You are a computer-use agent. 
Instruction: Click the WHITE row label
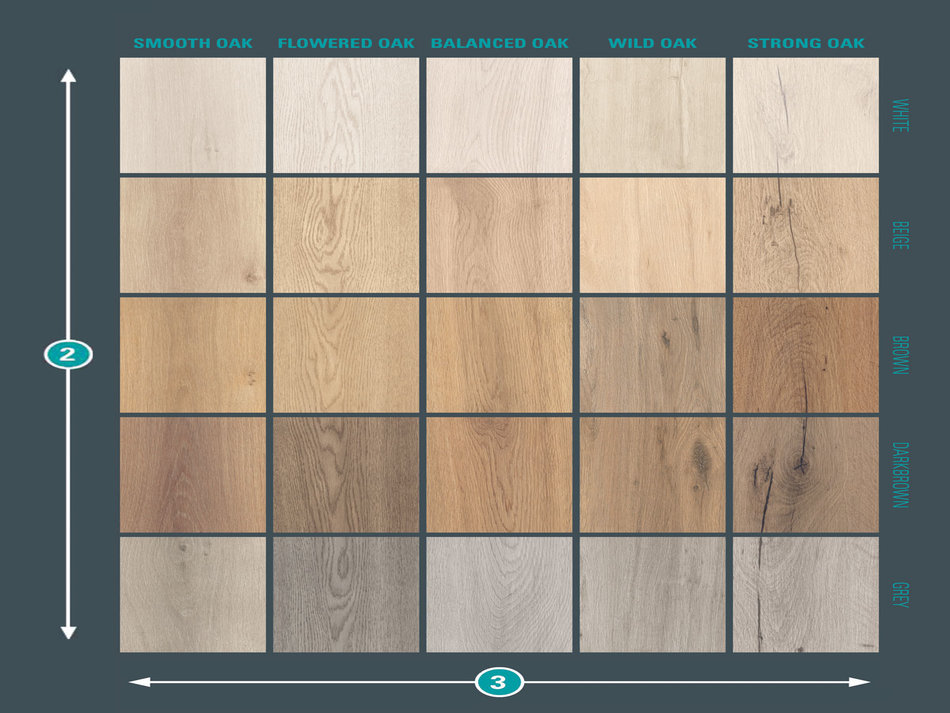point(900,115)
